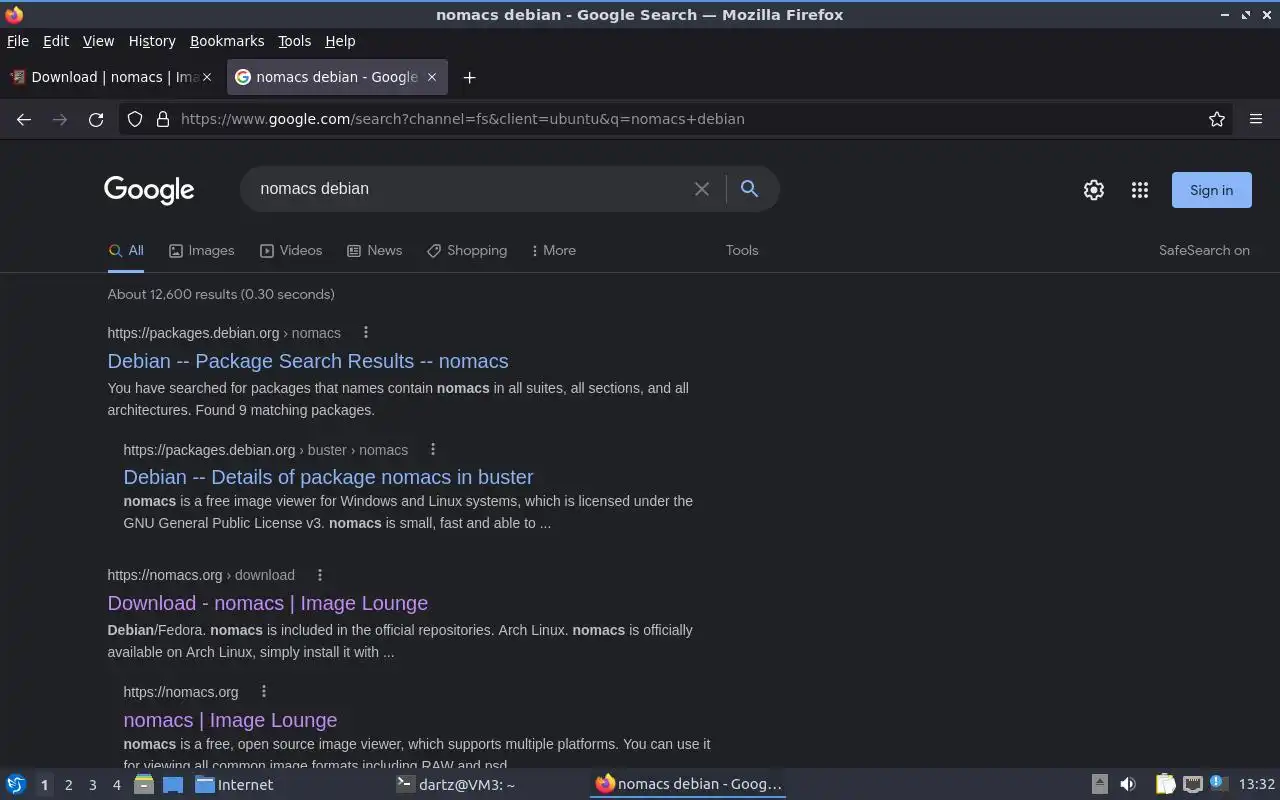Open LXQt start menu in taskbar
The height and width of the screenshot is (800, 1280).
coord(16,785)
